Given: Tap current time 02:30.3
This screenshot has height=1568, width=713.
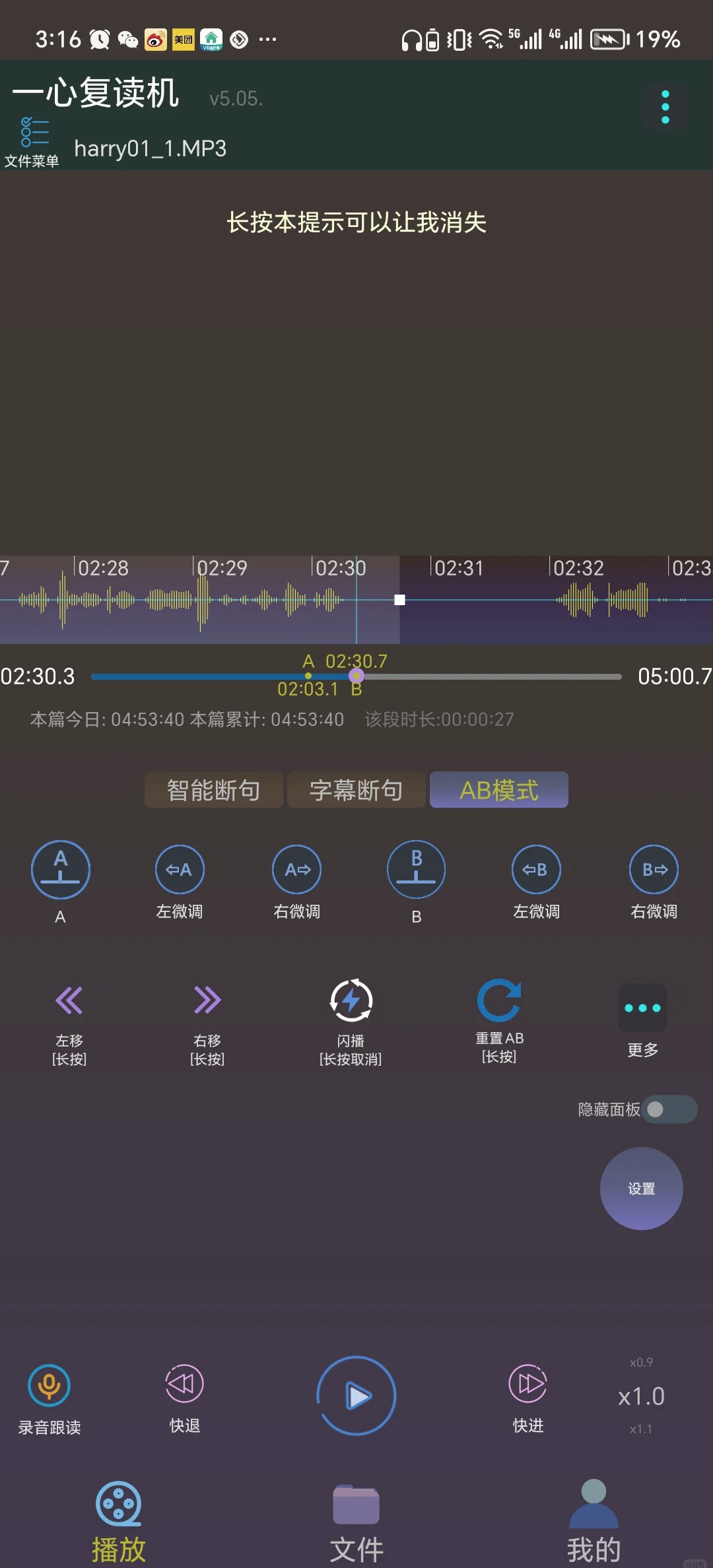Looking at the screenshot, I should (x=38, y=676).
